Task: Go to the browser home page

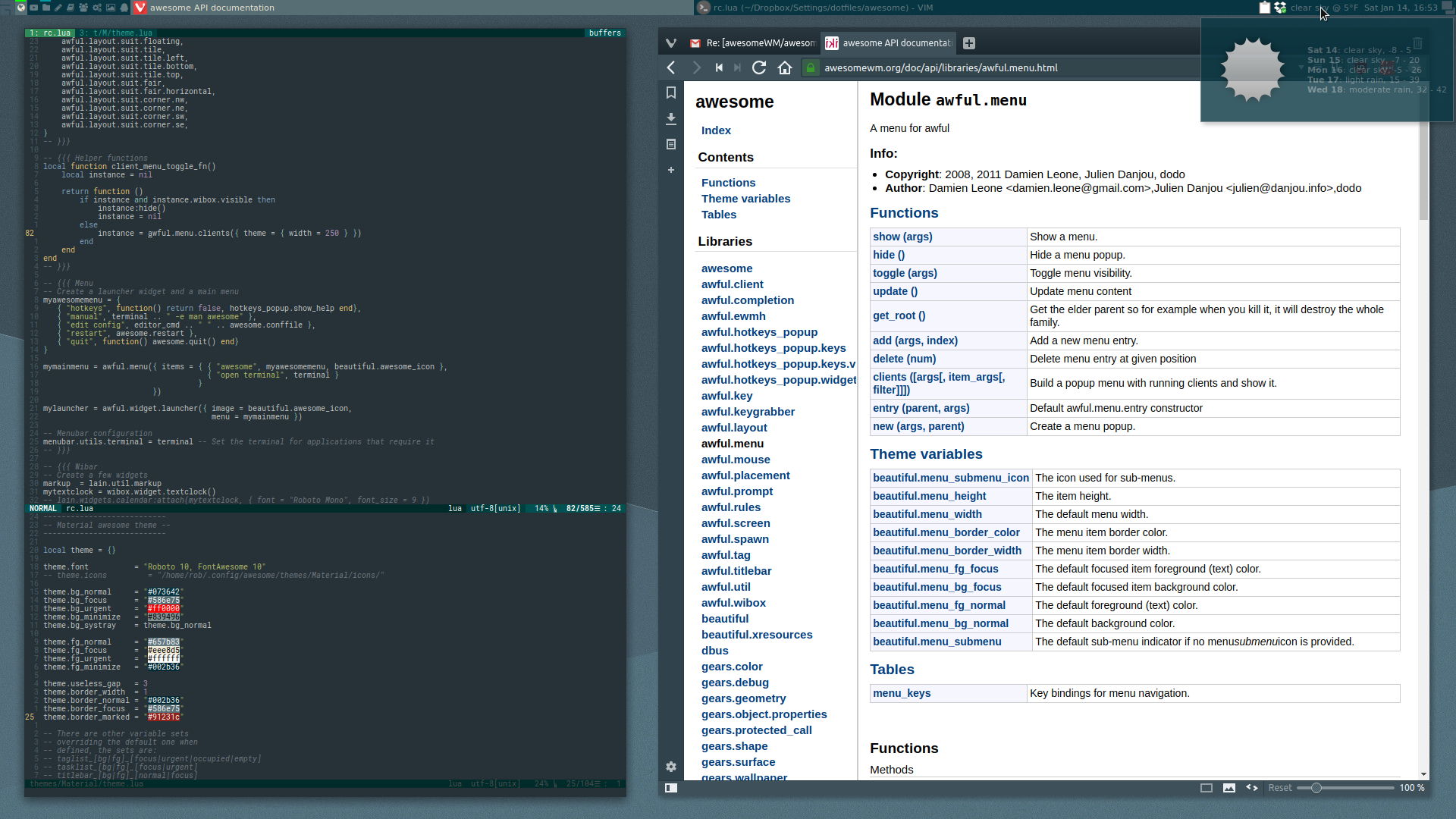Action: tap(785, 67)
